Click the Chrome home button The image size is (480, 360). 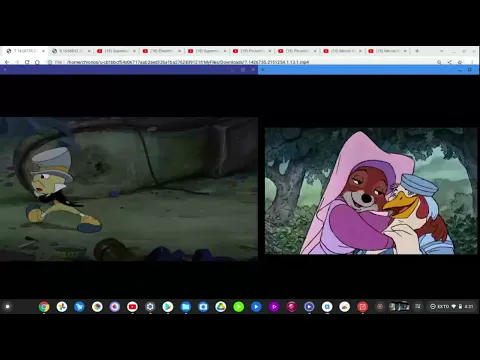coord(37,62)
